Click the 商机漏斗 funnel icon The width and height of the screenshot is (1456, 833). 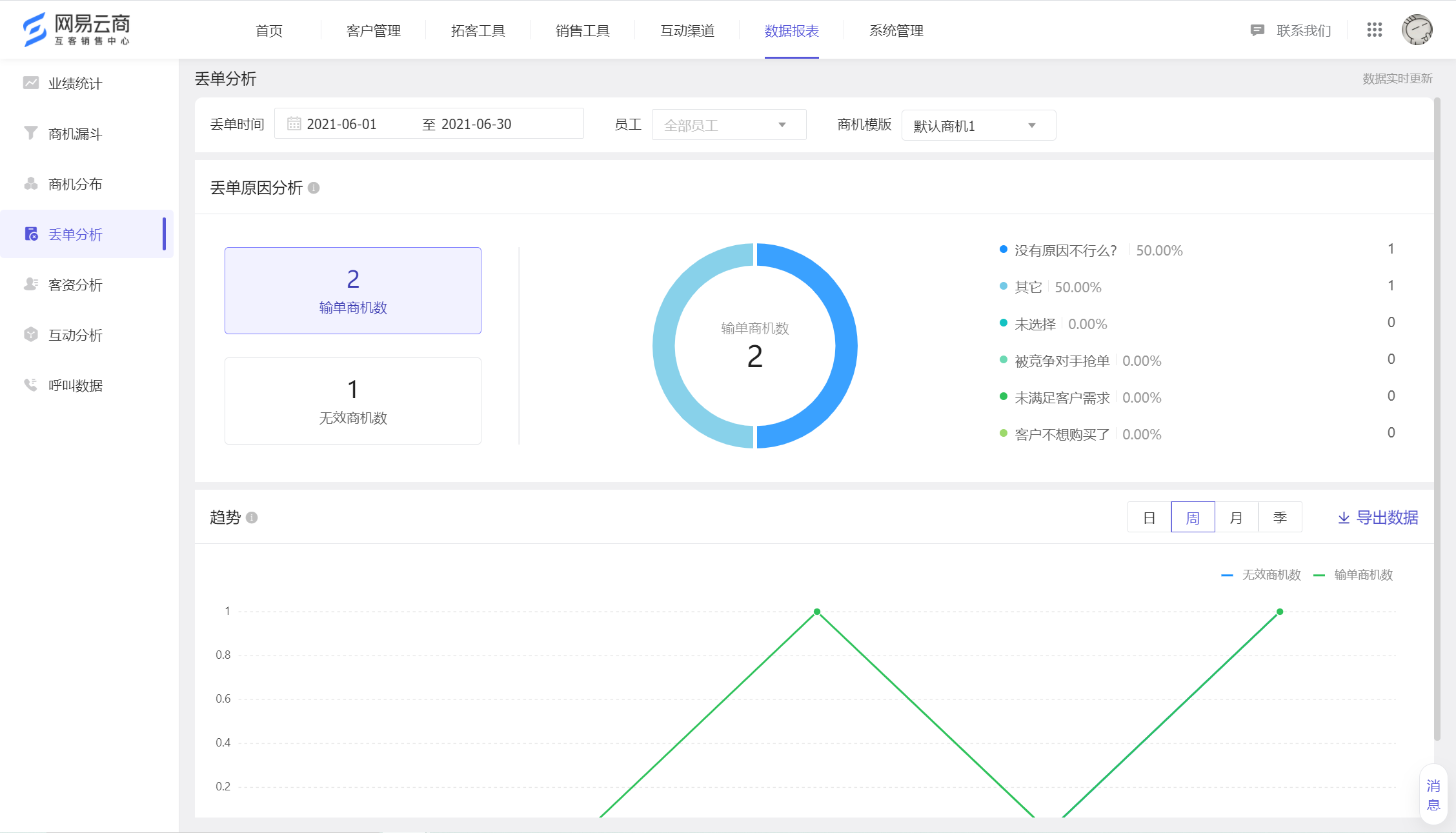(x=31, y=133)
